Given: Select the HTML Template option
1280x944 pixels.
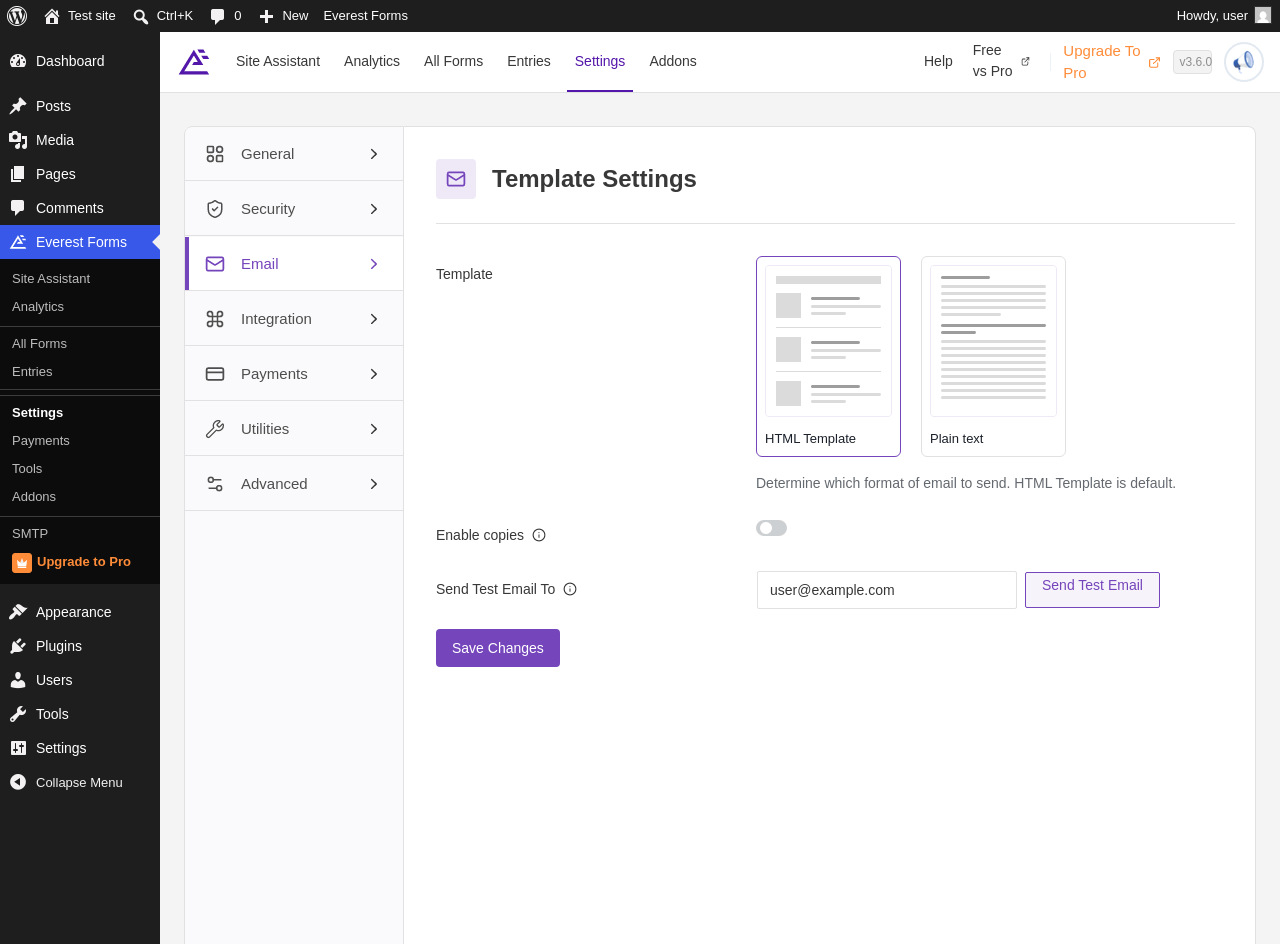Looking at the screenshot, I should 828,356.
